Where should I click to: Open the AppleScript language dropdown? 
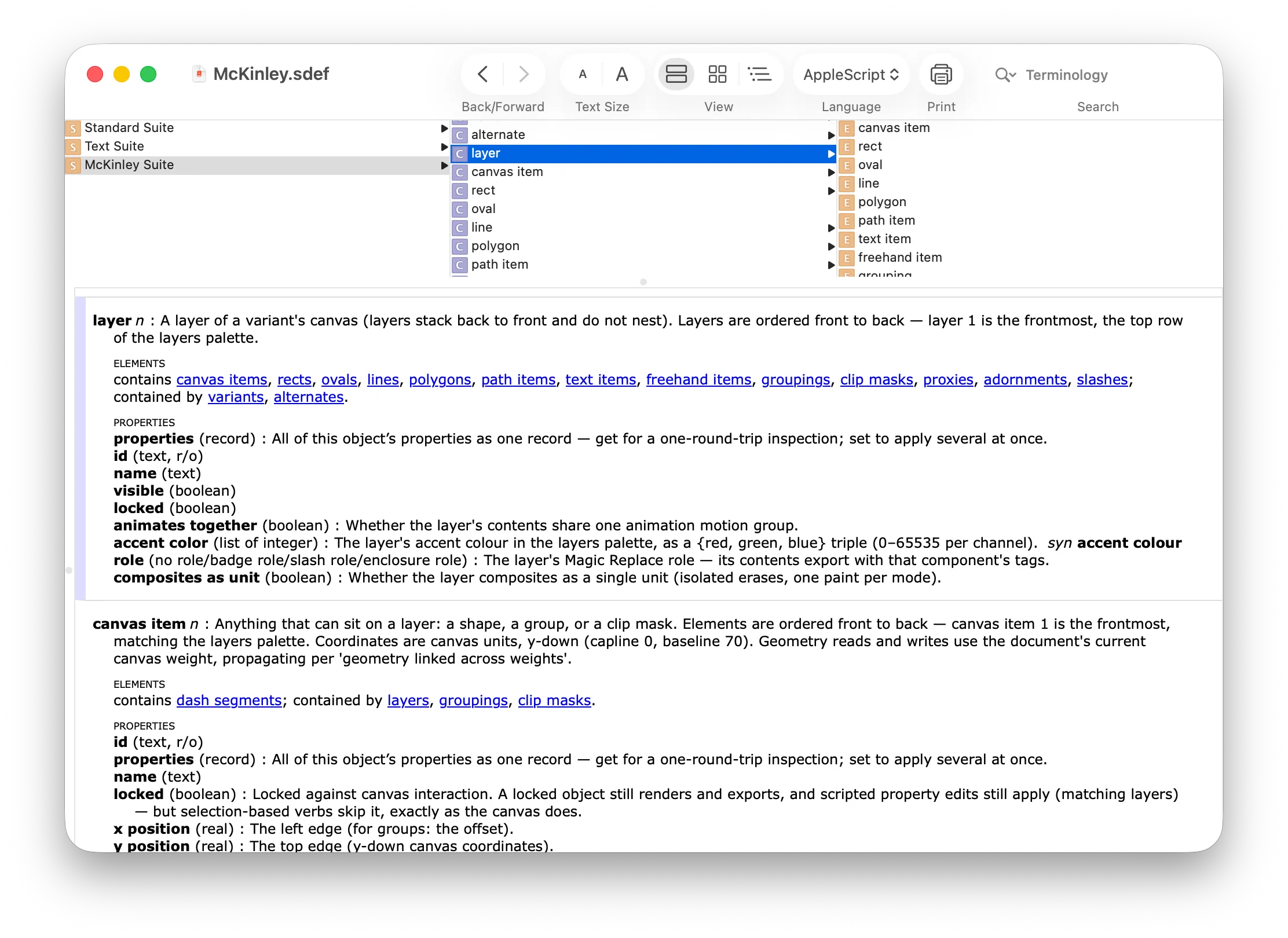(851, 74)
